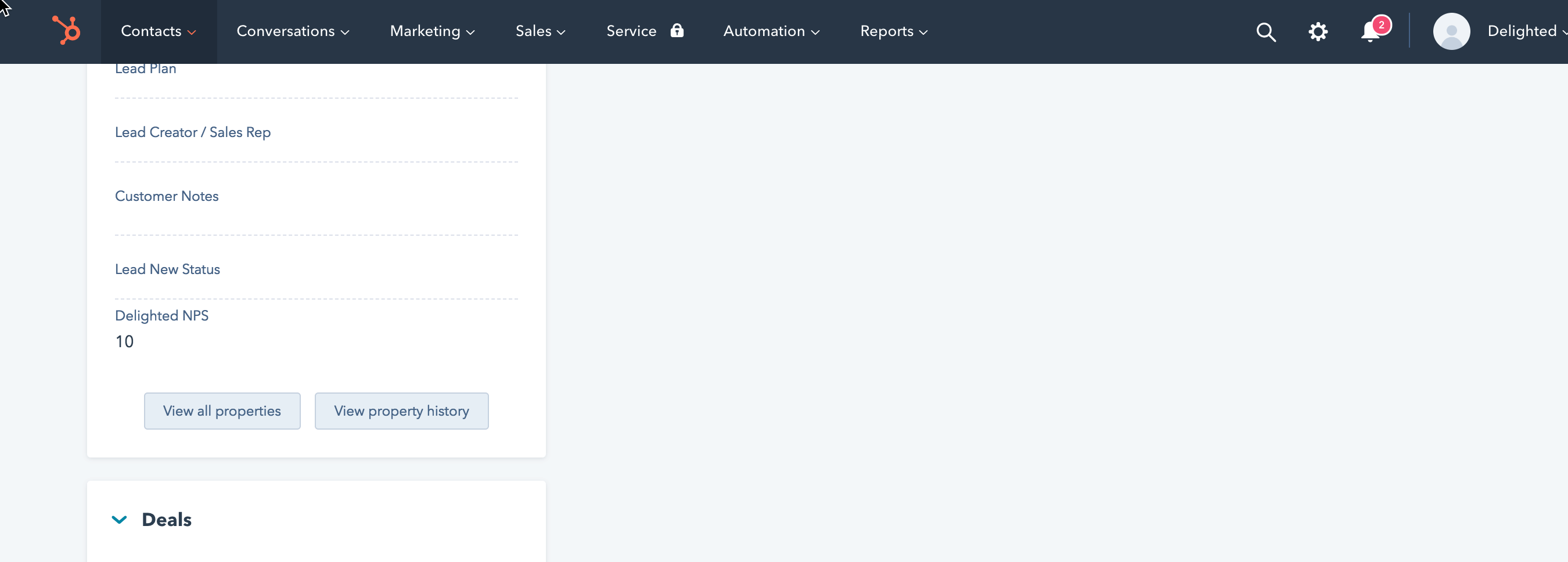
Task: Click the Service lock icon
Action: point(677,30)
